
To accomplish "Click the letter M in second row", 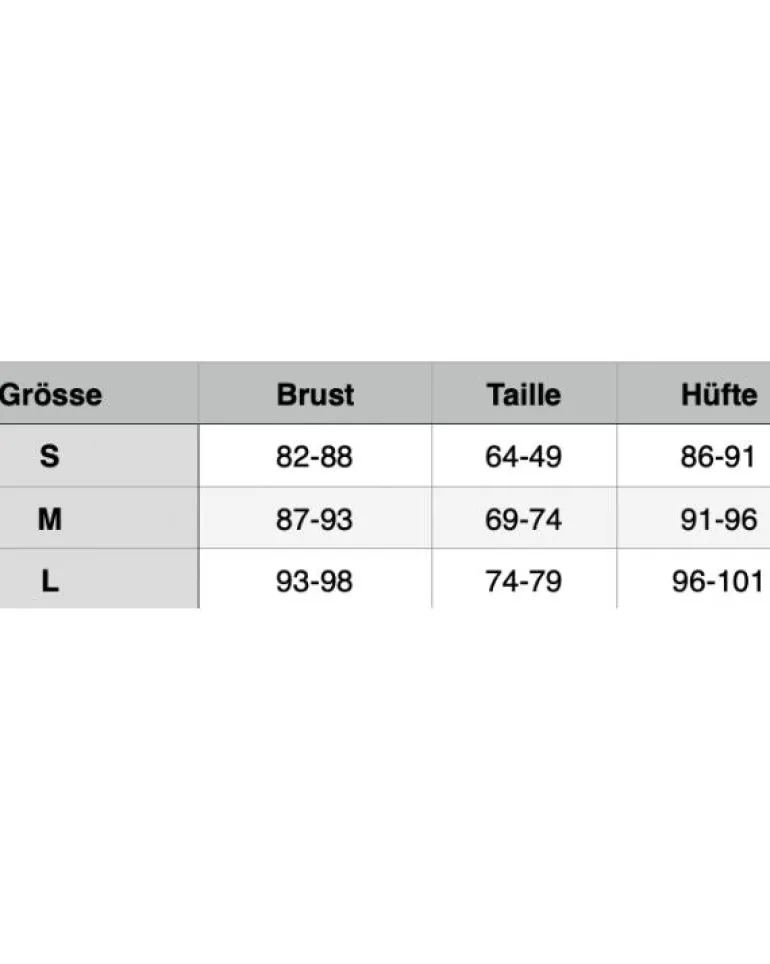I will (x=50, y=519).
